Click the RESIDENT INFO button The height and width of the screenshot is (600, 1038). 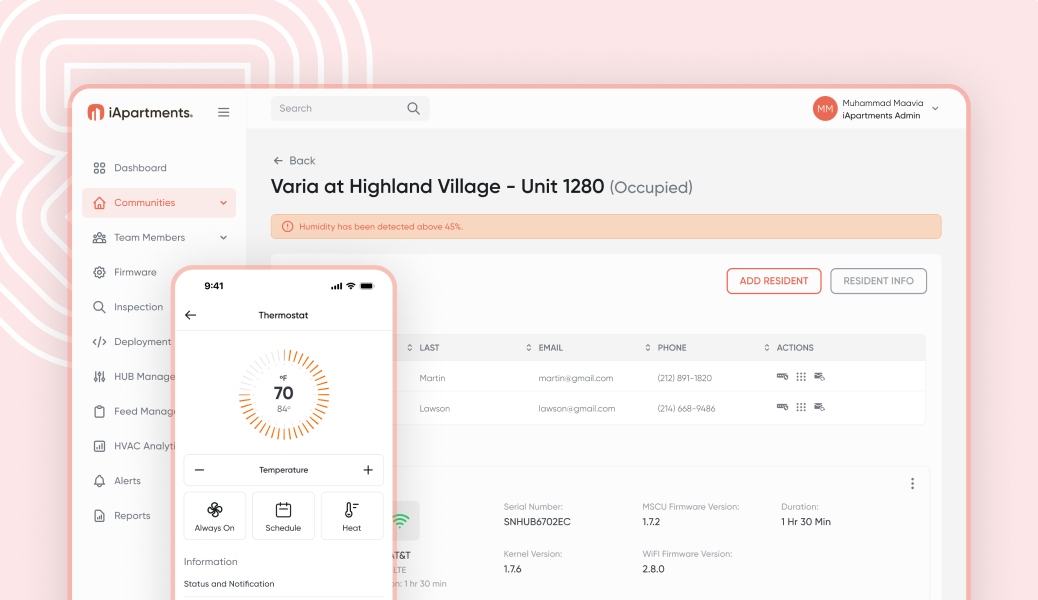point(878,281)
